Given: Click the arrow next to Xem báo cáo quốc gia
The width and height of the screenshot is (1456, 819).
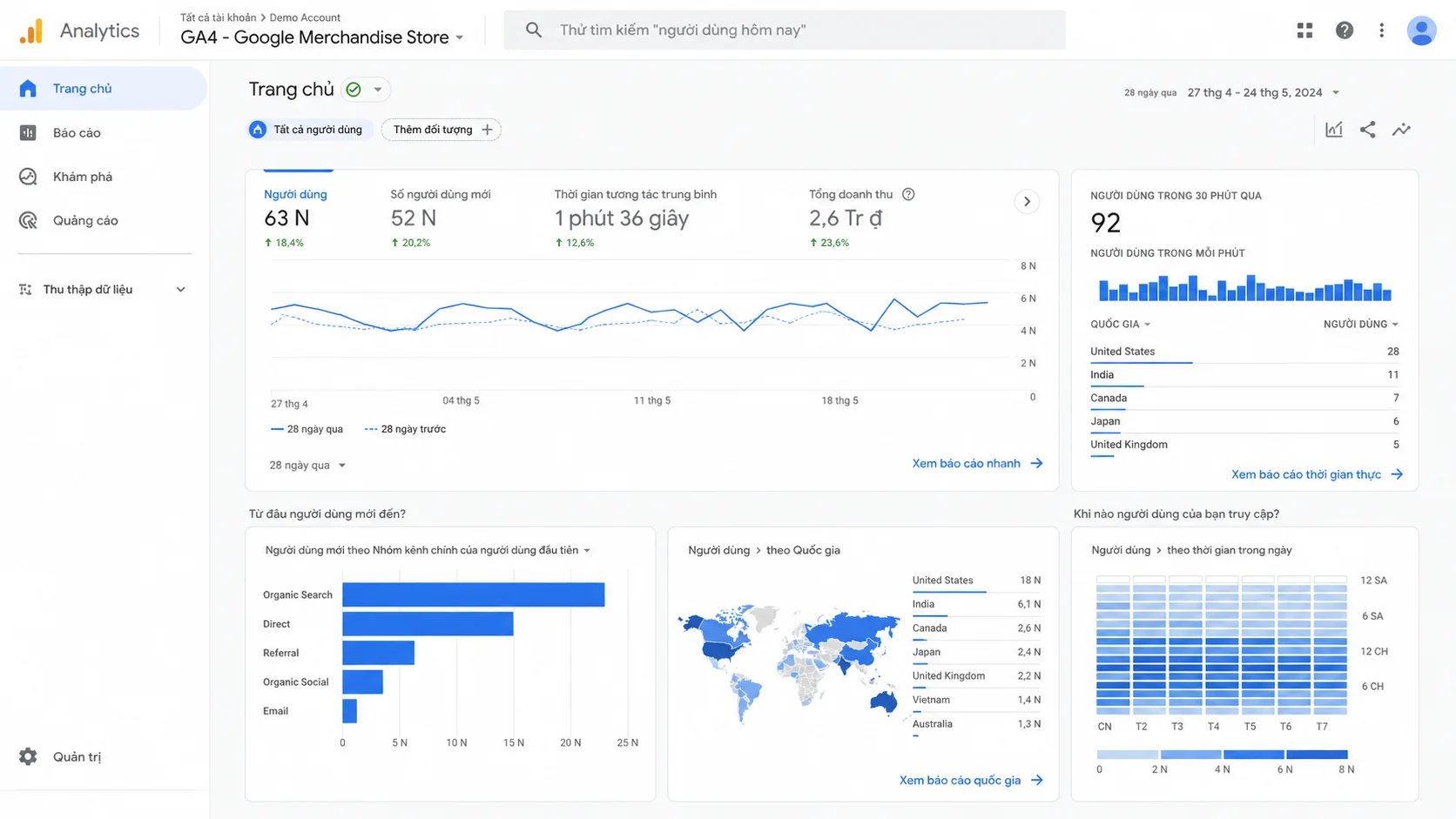Looking at the screenshot, I should pyautogui.click(x=1036, y=780).
